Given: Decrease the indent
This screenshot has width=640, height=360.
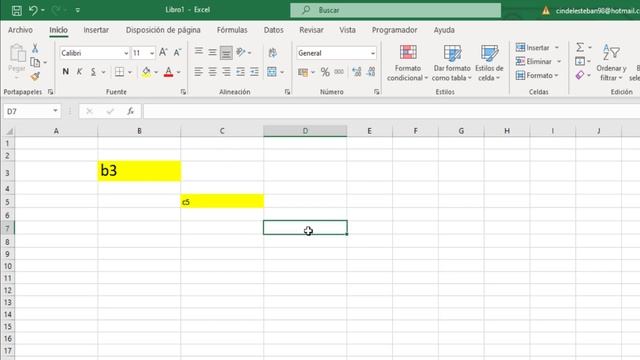Looking at the screenshot, I should pyautogui.click(x=240, y=72).
